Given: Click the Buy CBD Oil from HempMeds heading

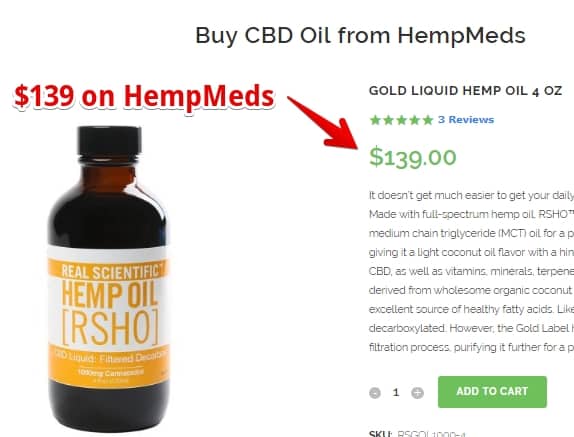Looking at the screenshot, I should pos(360,36).
